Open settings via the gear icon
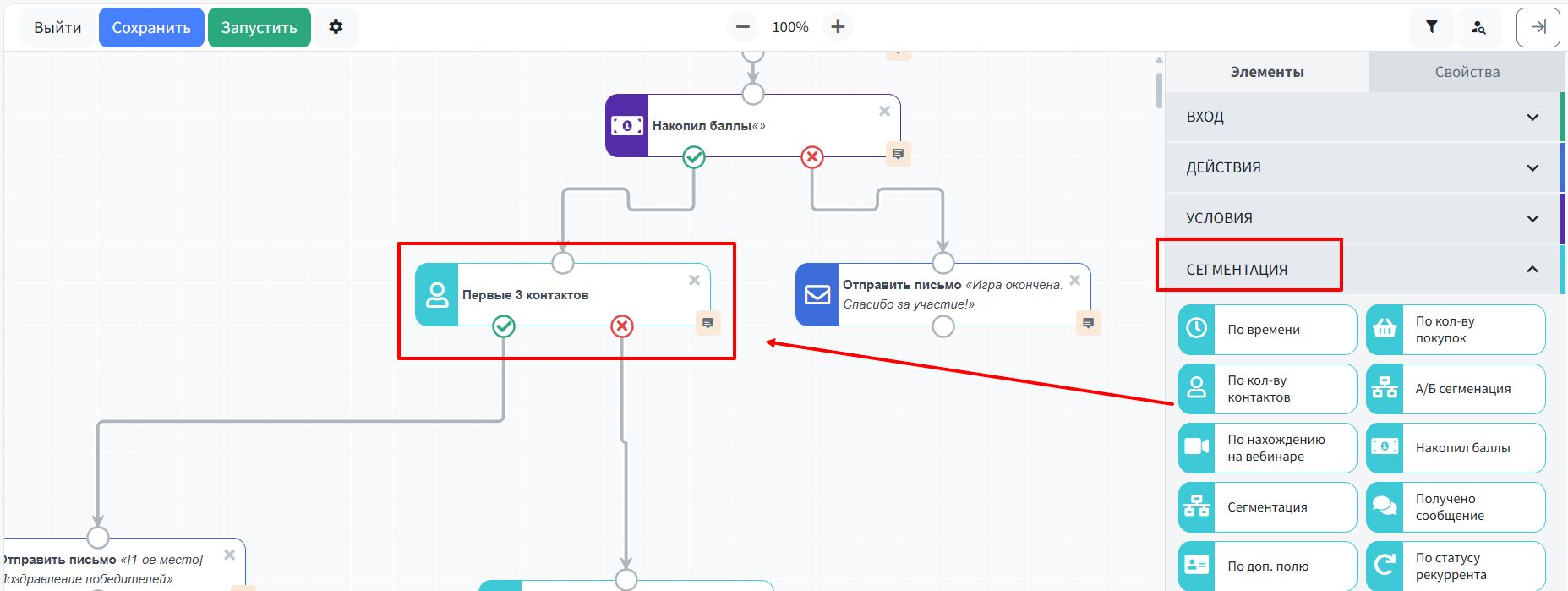 pos(336,27)
